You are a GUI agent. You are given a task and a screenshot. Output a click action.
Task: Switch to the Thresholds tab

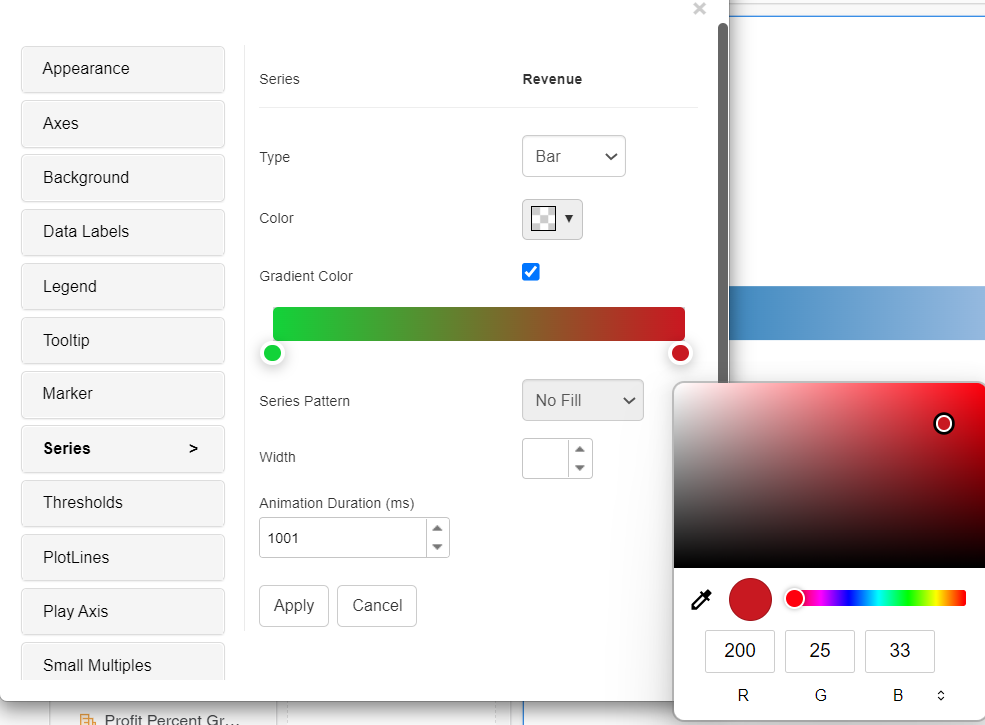pyautogui.click(x=123, y=503)
